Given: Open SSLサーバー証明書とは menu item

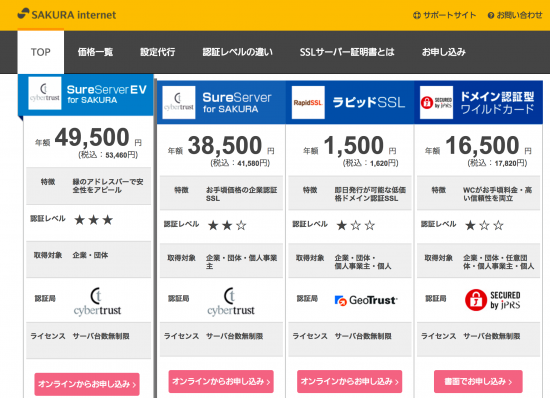Looking at the screenshot, I should (347, 52).
